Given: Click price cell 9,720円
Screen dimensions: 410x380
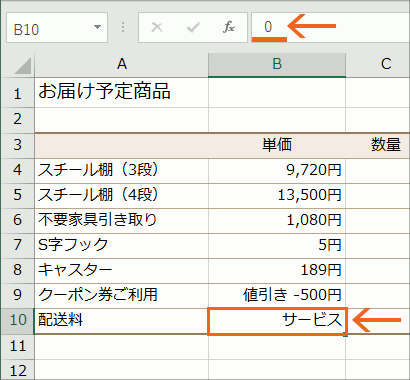Looking at the screenshot, I should pos(277,170).
